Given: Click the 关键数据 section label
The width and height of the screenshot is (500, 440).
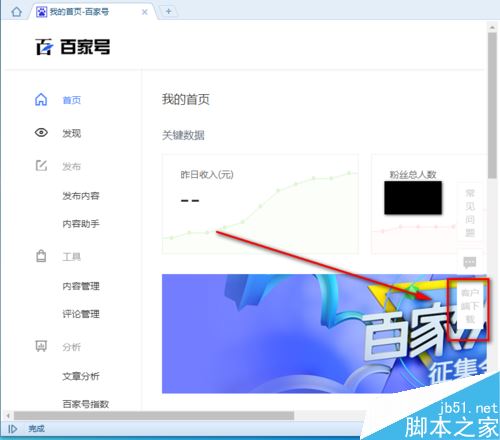Looking at the screenshot, I should coord(183,135).
